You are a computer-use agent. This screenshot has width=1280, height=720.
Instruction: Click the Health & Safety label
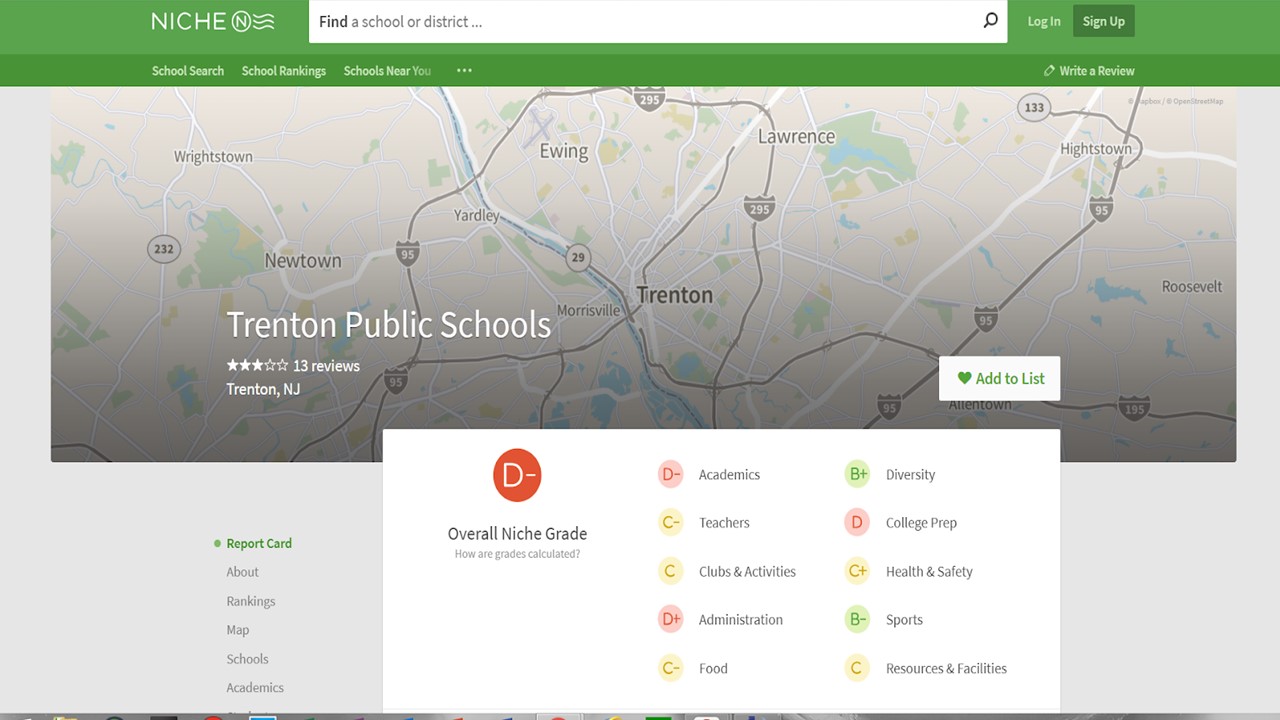click(929, 572)
